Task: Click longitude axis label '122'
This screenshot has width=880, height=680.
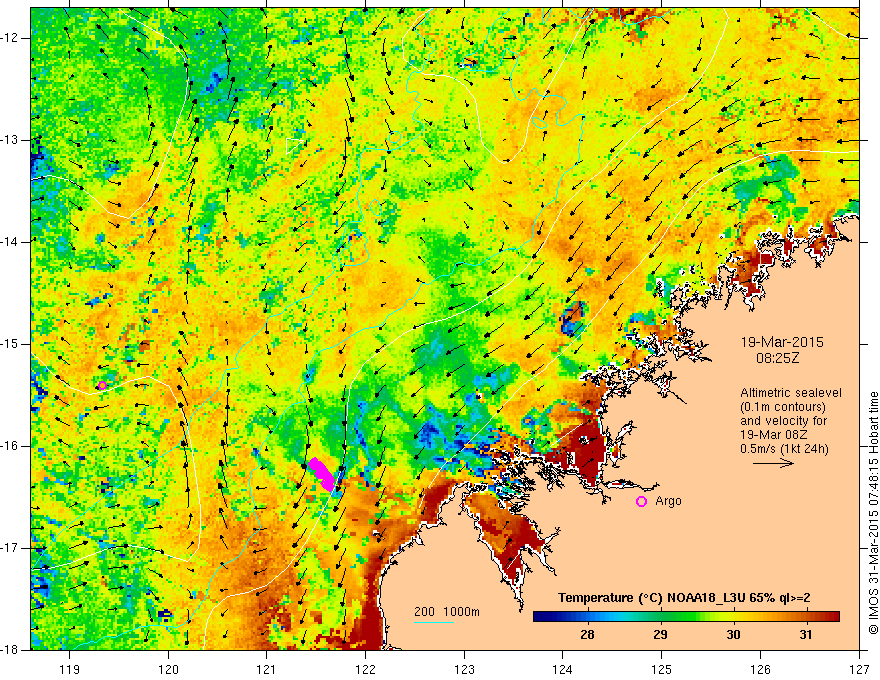Action: (365, 669)
